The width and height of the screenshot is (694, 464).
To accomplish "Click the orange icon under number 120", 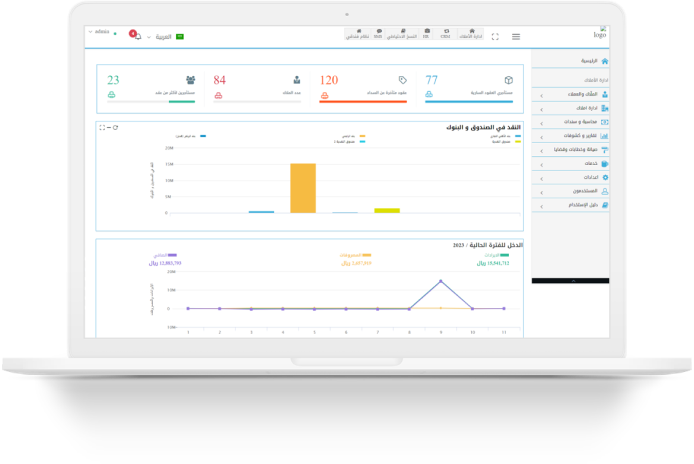I will point(324,96).
